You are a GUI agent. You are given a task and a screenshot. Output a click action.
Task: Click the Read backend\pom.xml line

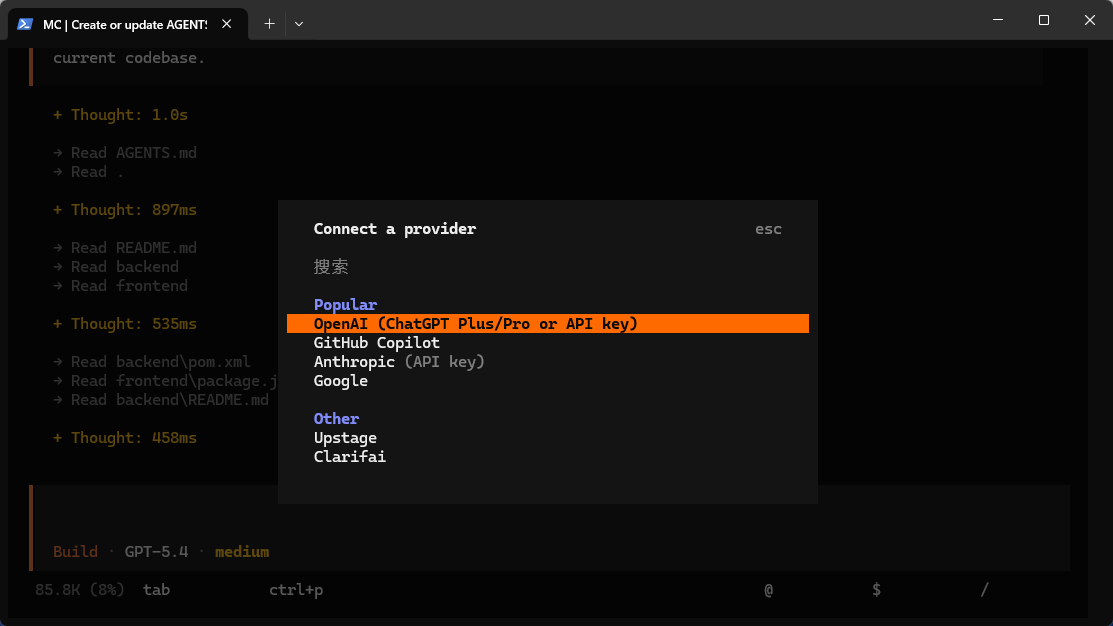point(152,362)
